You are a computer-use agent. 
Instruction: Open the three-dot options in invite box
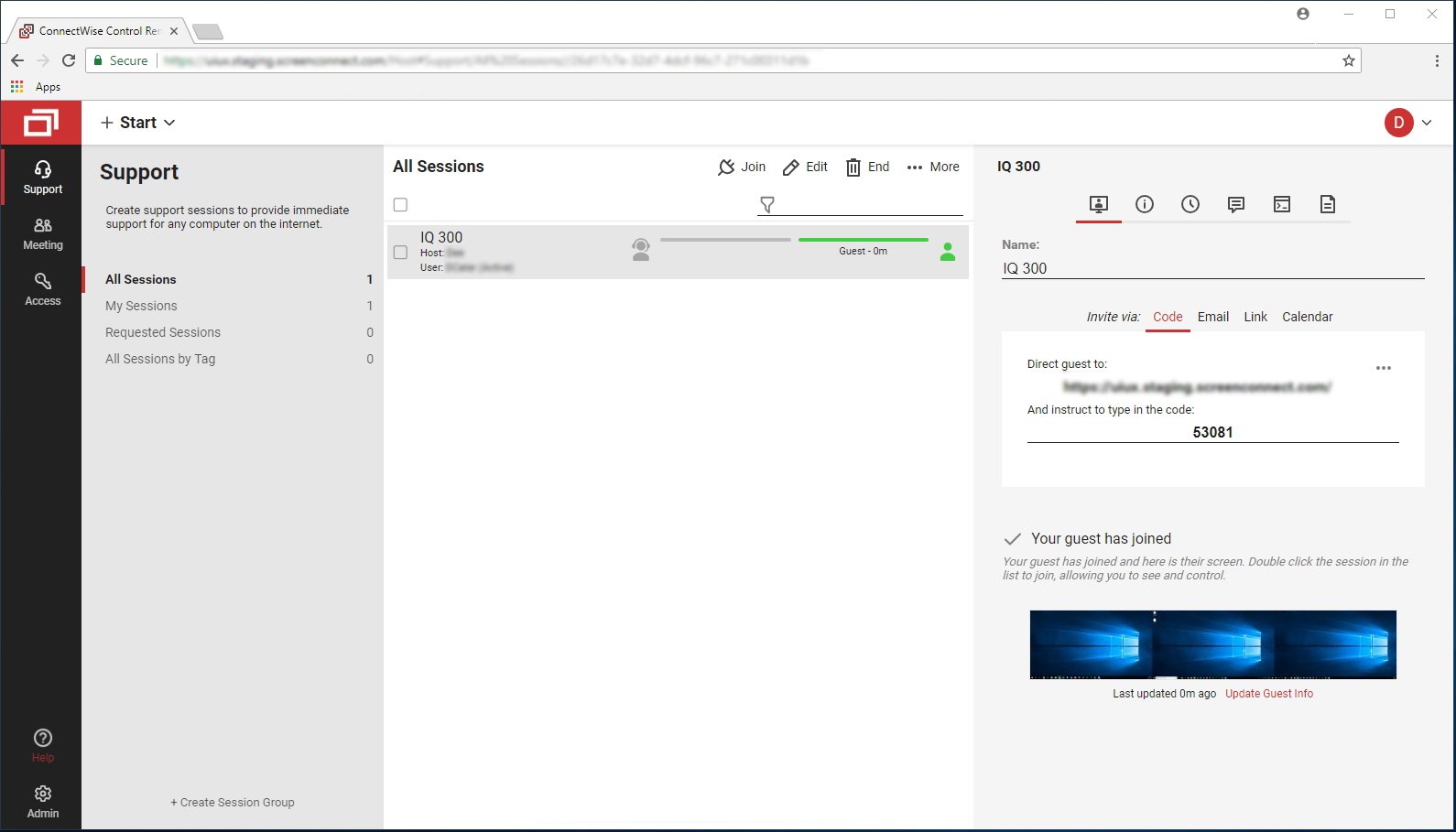1384,368
